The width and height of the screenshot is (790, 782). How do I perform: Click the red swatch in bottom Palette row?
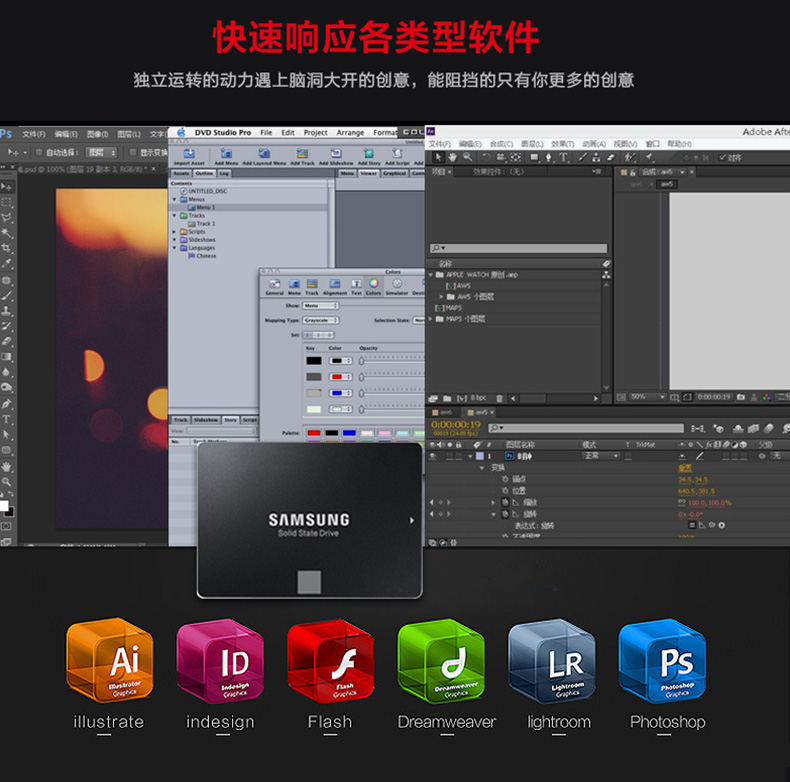[x=313, y=433]
